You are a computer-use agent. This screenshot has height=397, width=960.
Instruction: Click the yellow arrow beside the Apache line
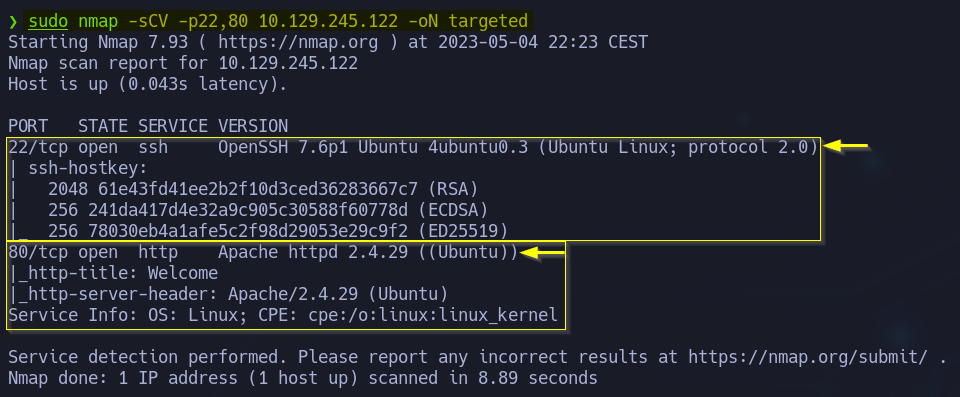(542, 252)
